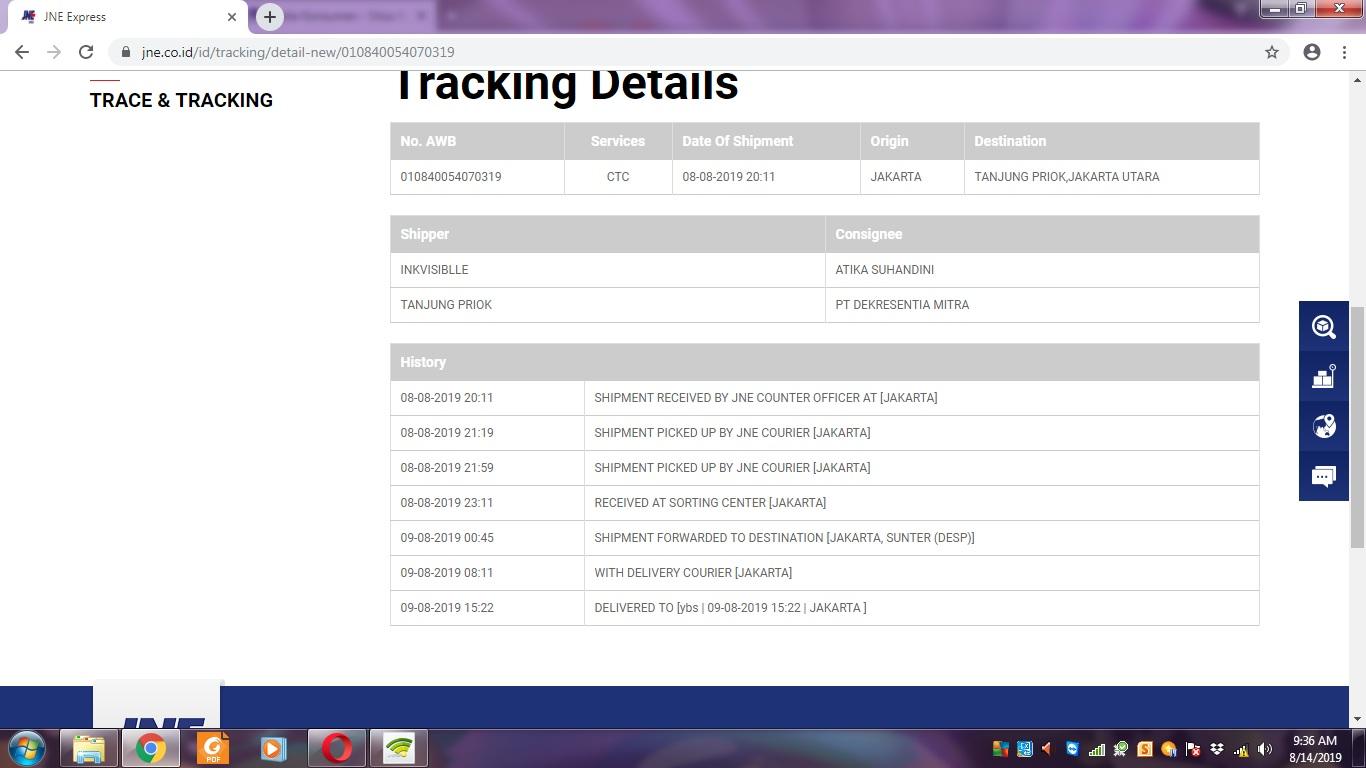Reload the JNE tracking page
The image size is (1366, 768).
click(86, 52)
